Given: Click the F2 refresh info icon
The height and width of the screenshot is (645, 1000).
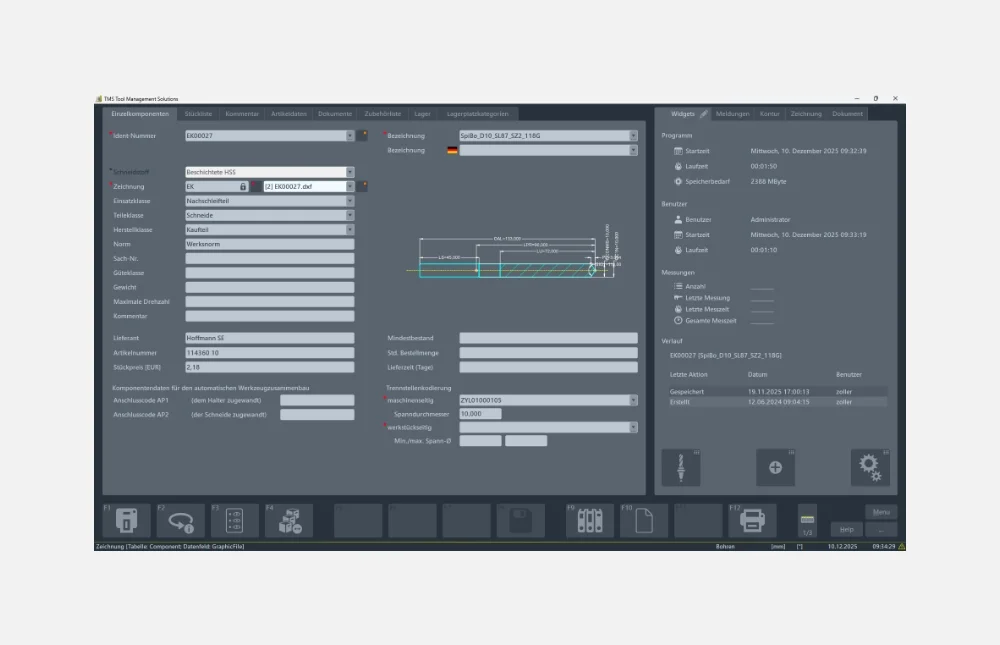Looking at the screenshot, I should pyautogui.click(x=180, y=521).
